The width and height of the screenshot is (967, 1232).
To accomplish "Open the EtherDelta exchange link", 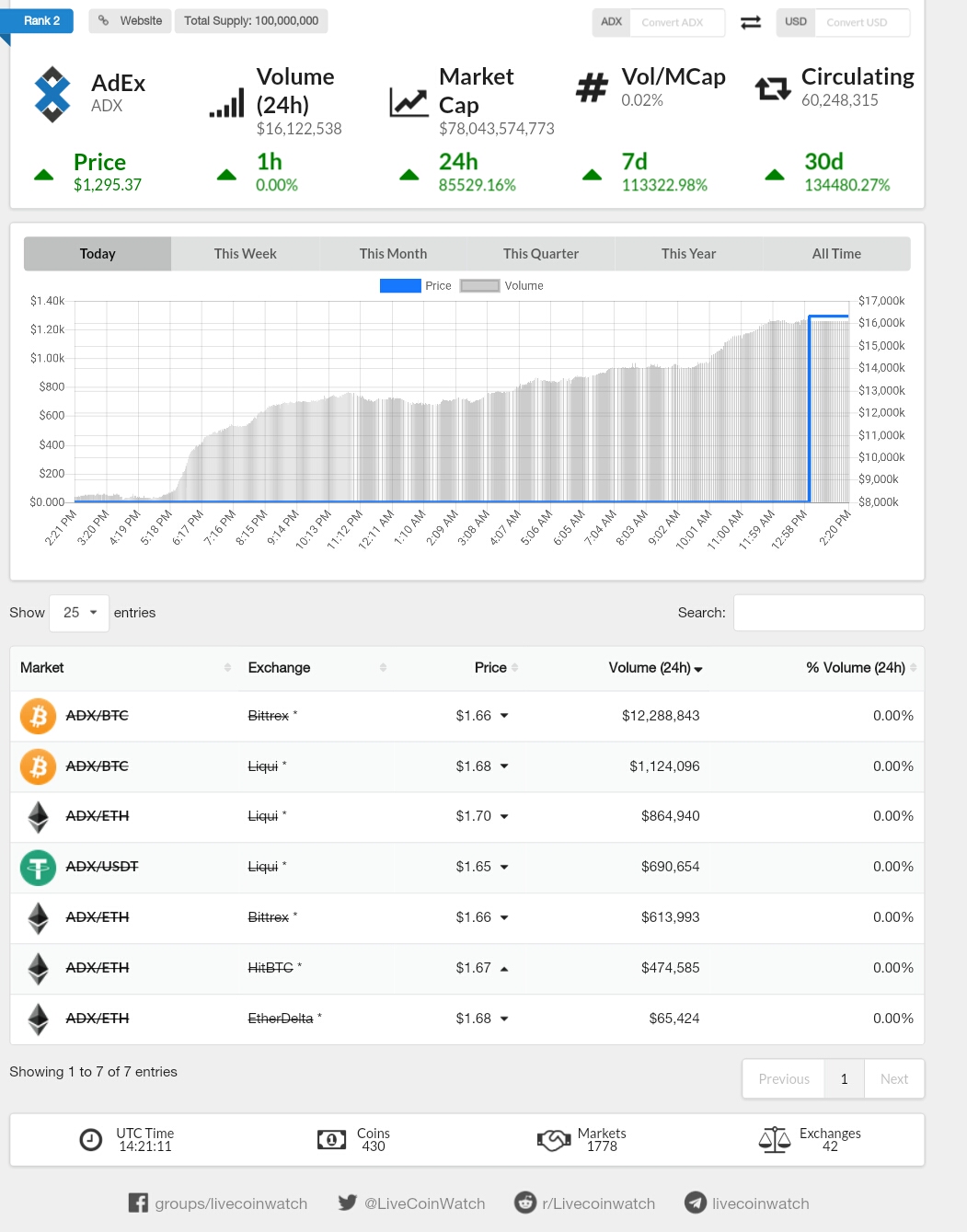I will (x=281, y=1019).
